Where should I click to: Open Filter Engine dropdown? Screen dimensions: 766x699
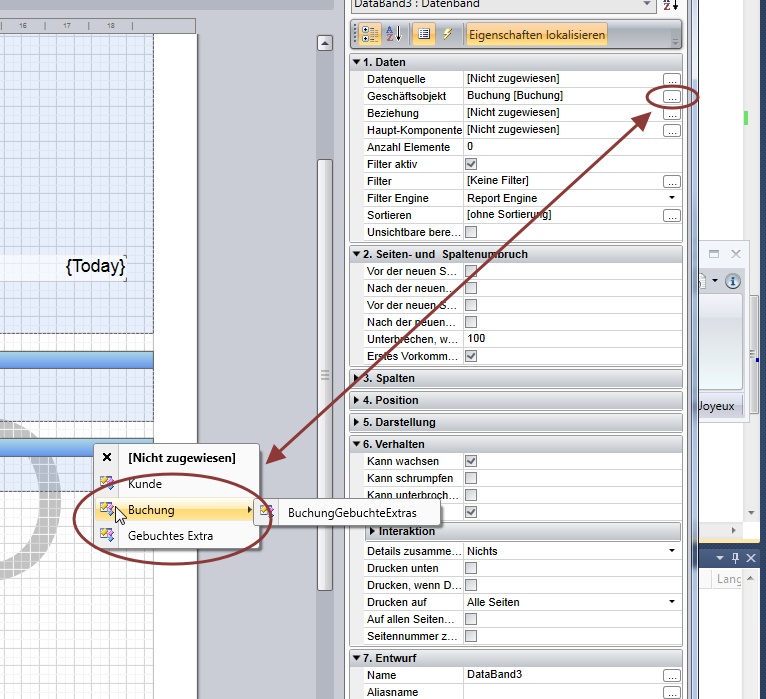pos(672,198)
